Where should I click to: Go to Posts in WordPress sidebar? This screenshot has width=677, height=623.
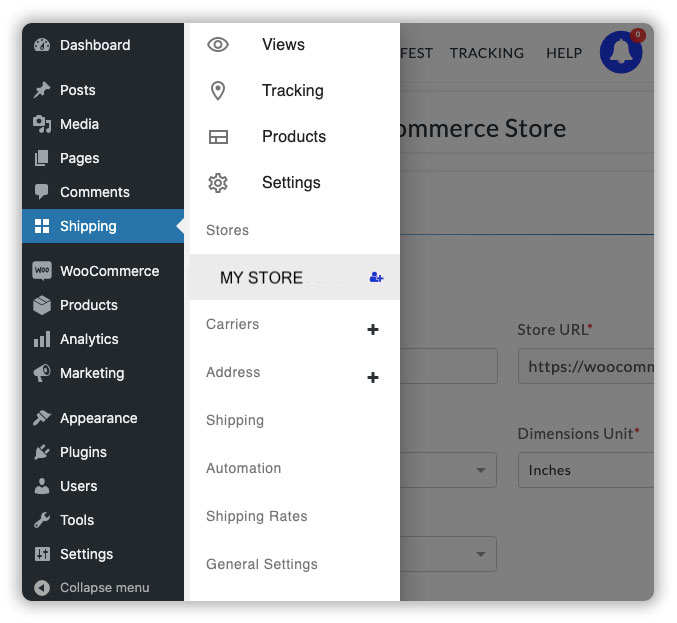point(78,90)
